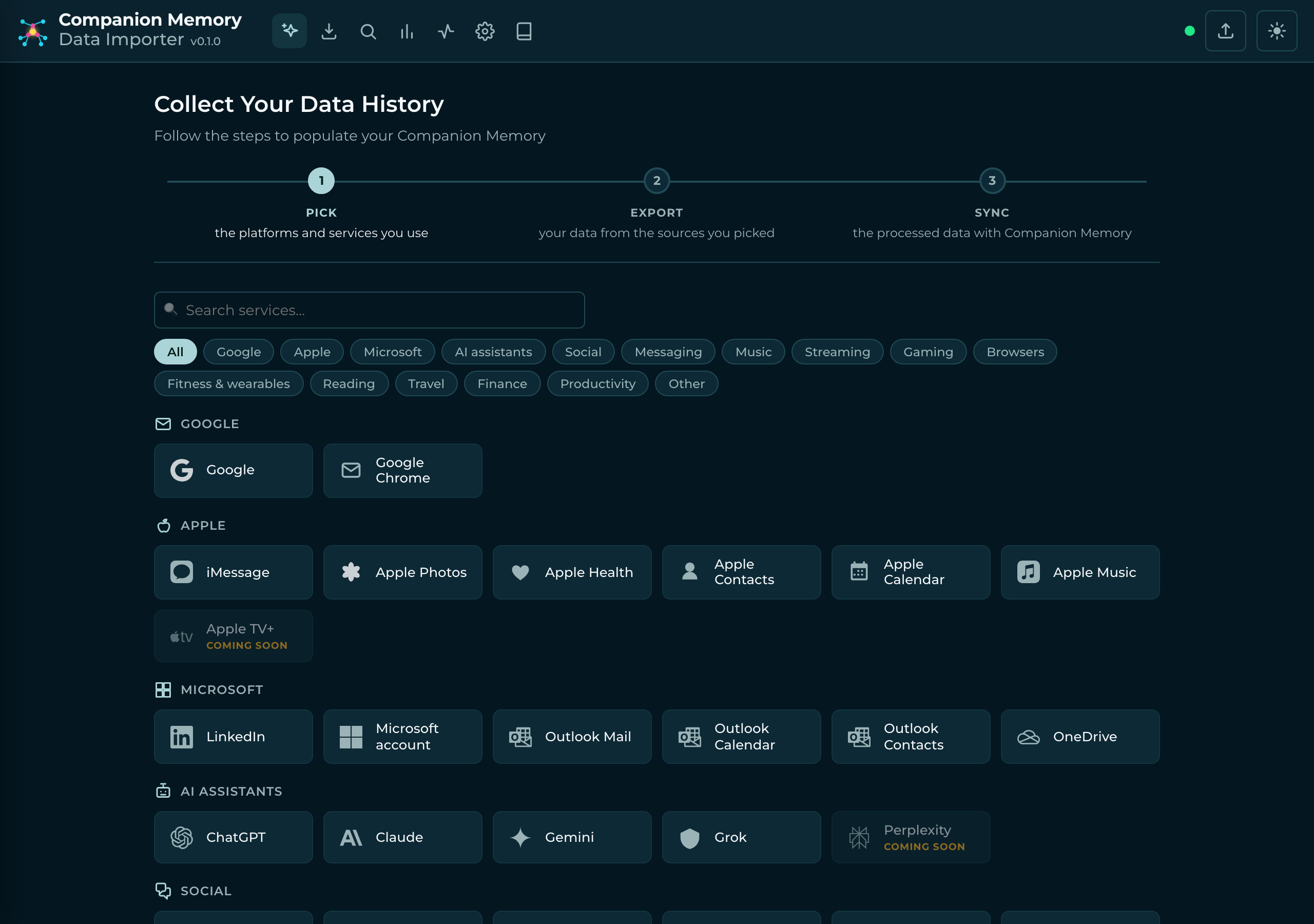
Task: Click the download/import icon in header
Action: tap(329, 31)
